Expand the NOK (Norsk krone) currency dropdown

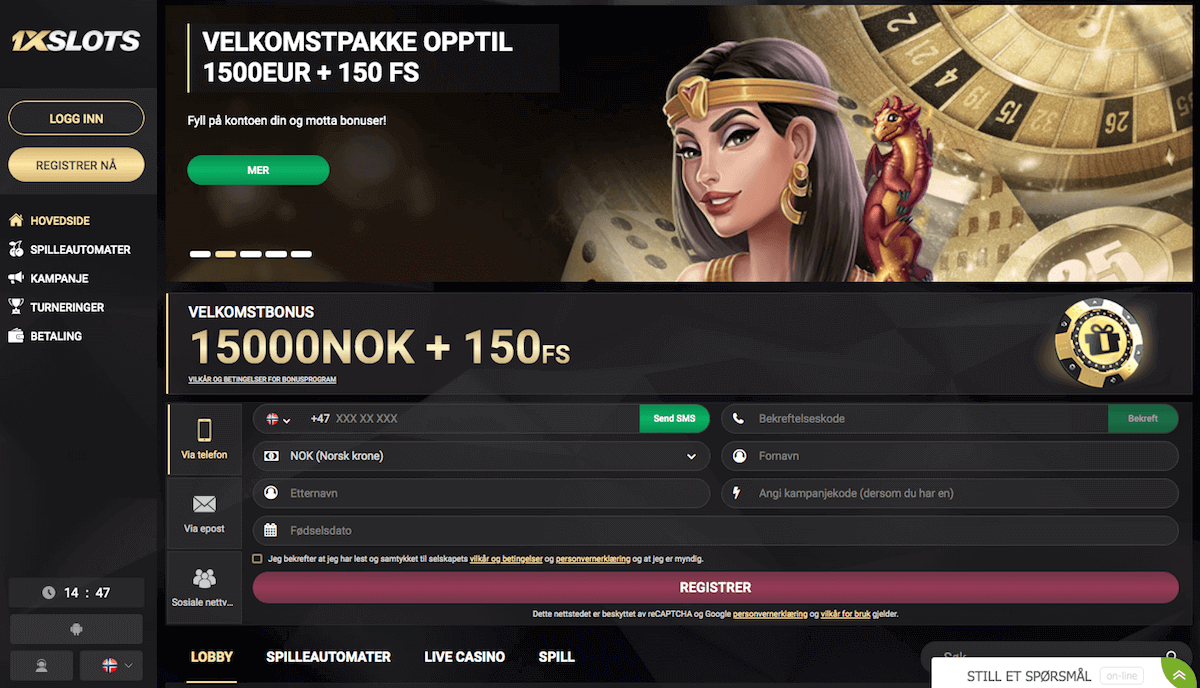(x=481, y=456)
